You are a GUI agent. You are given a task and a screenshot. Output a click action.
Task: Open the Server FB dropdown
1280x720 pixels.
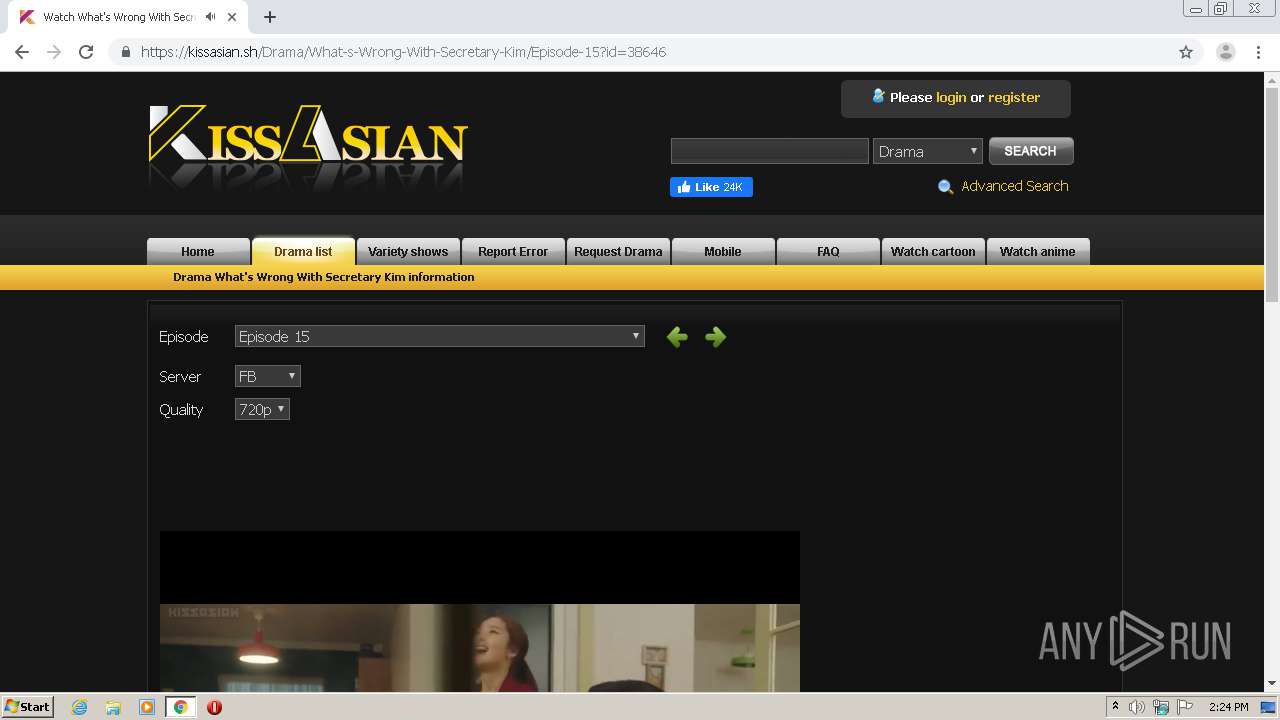click(x=267, y=376)
